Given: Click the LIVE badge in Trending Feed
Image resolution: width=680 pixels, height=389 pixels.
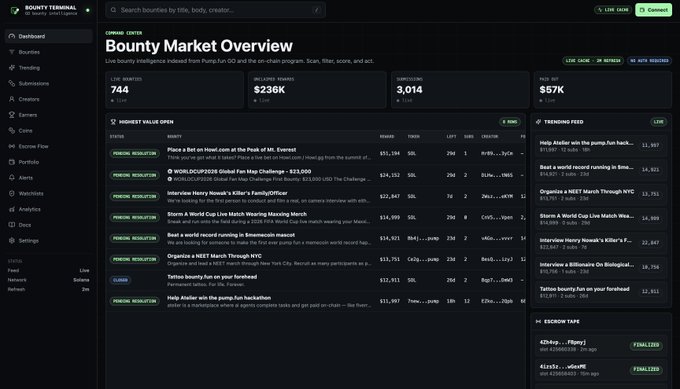Looking at the screenshot, I should click(658, 122).
